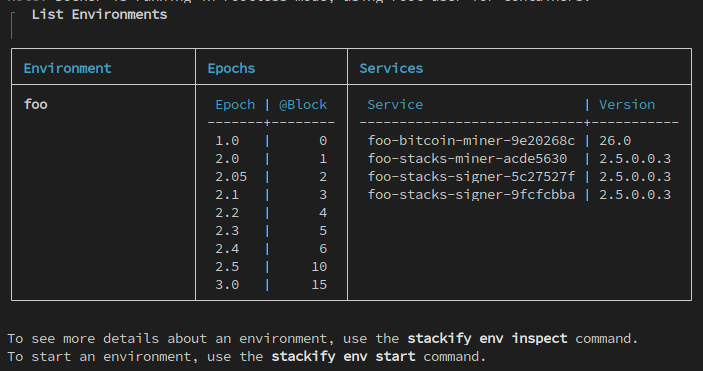
Task: Click the '@Block' sub-header text
Action: click(303, 105)
